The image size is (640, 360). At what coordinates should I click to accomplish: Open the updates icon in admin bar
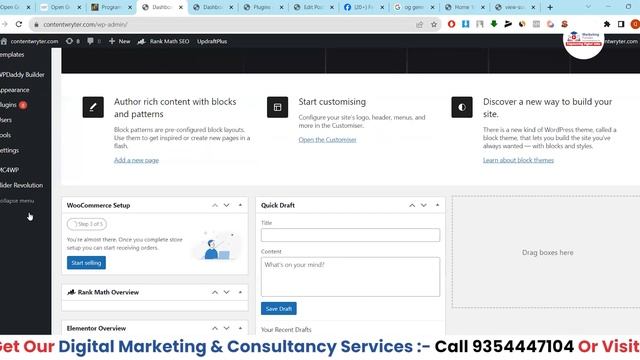coord(72,41)
